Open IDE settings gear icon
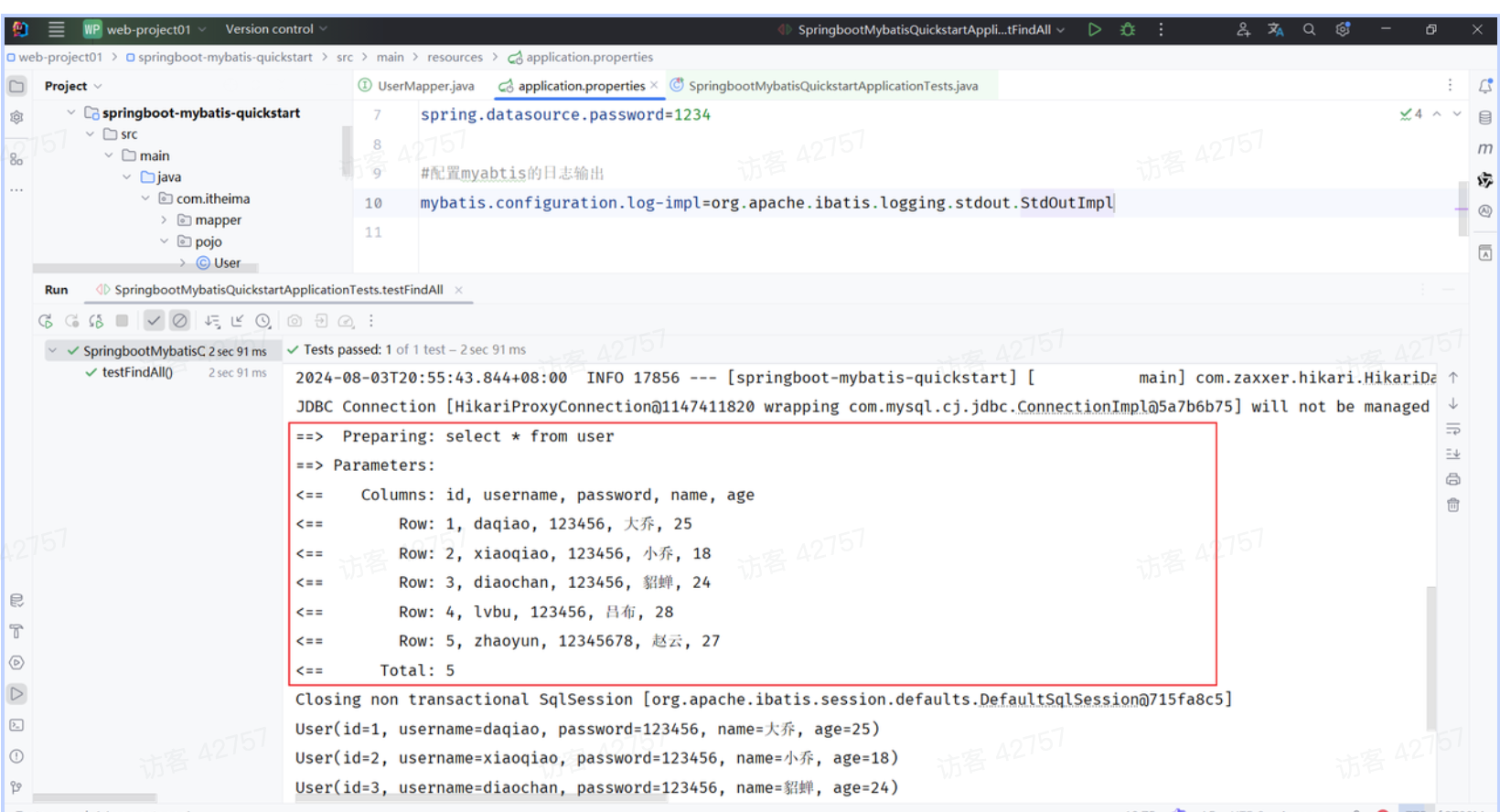The image size is (1500, 812). coord(1343,29)
